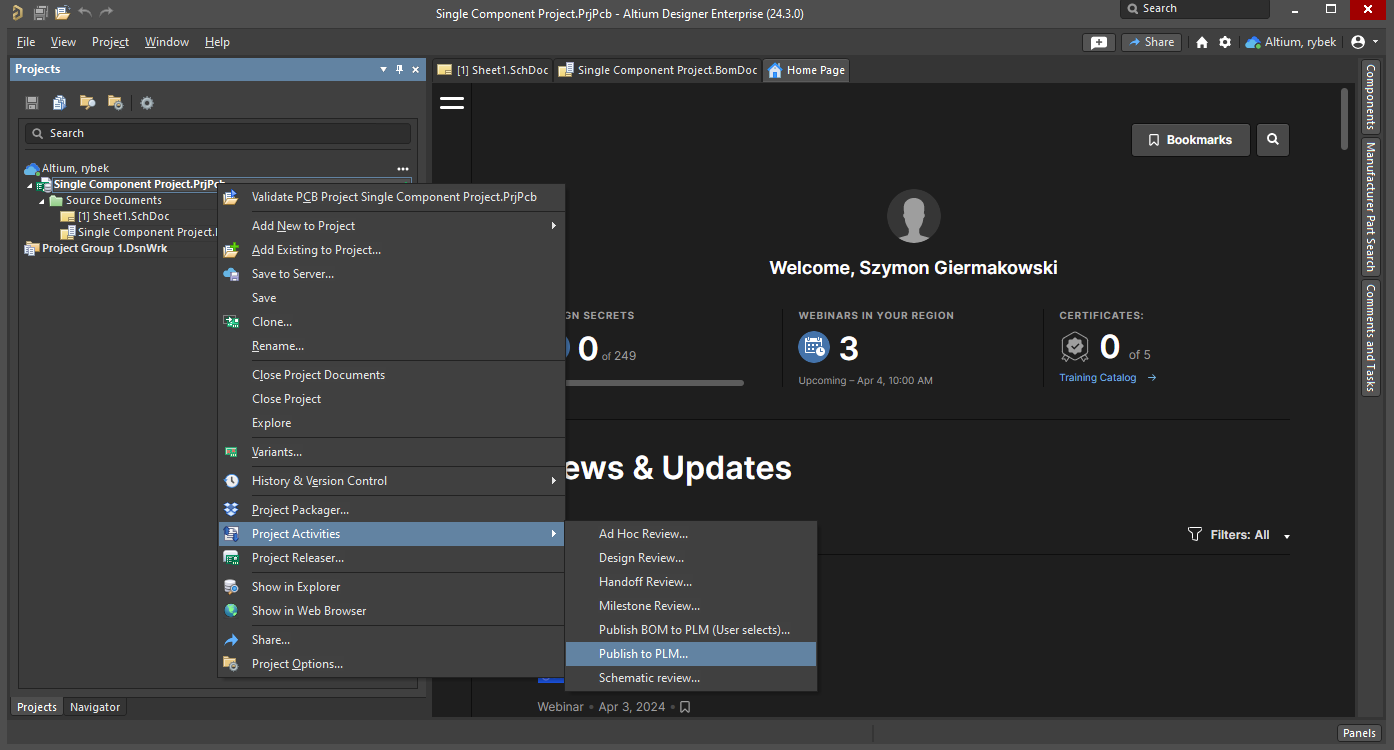The width and height of the screenshot is (1394, 750).
Task: Select Publish BOM to PLM (User selects)...
Action: [691, 630]
